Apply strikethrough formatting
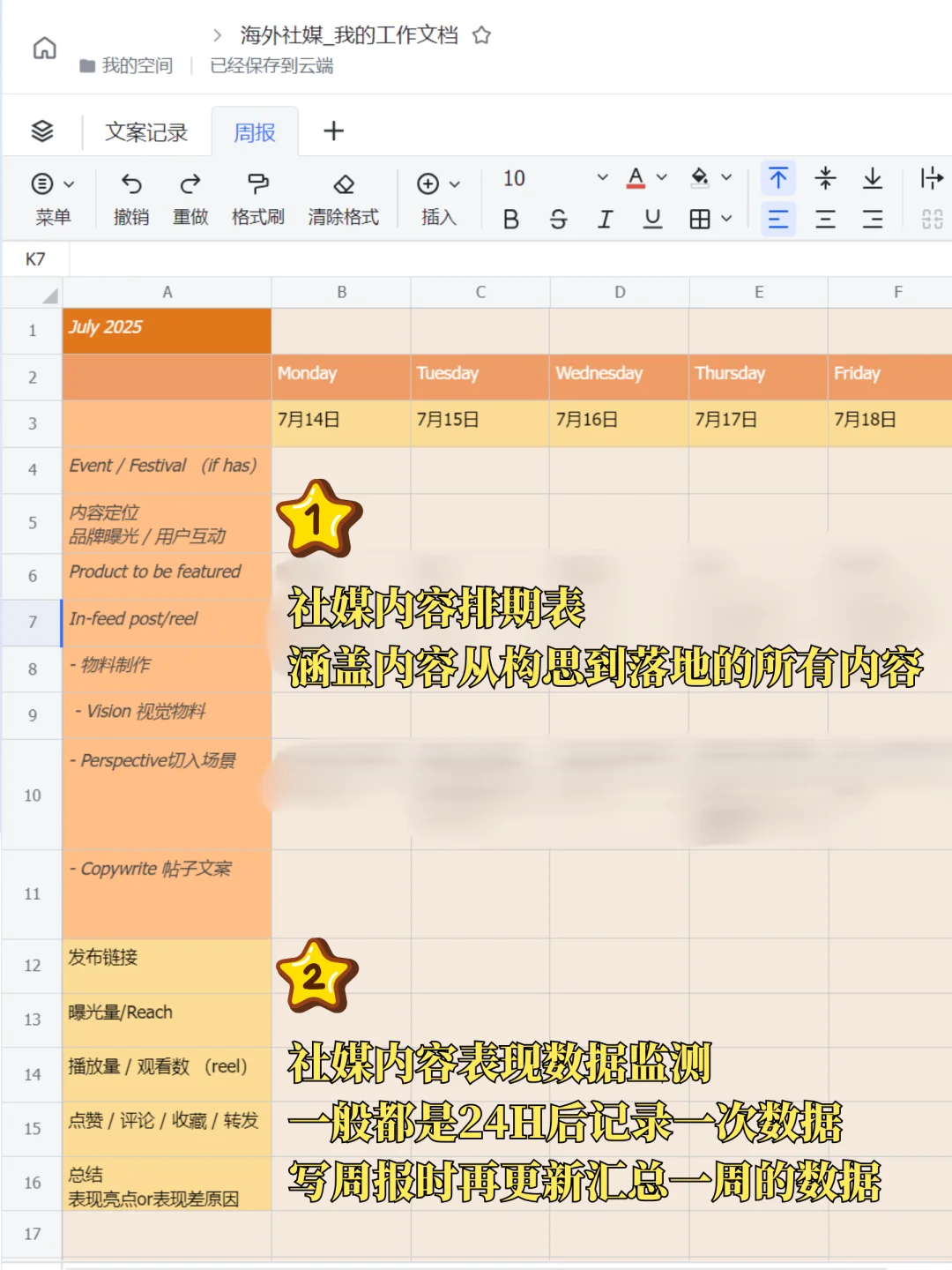Viewport: 952px width, 1270px height. pyautogui.click(x=558, y=219)
